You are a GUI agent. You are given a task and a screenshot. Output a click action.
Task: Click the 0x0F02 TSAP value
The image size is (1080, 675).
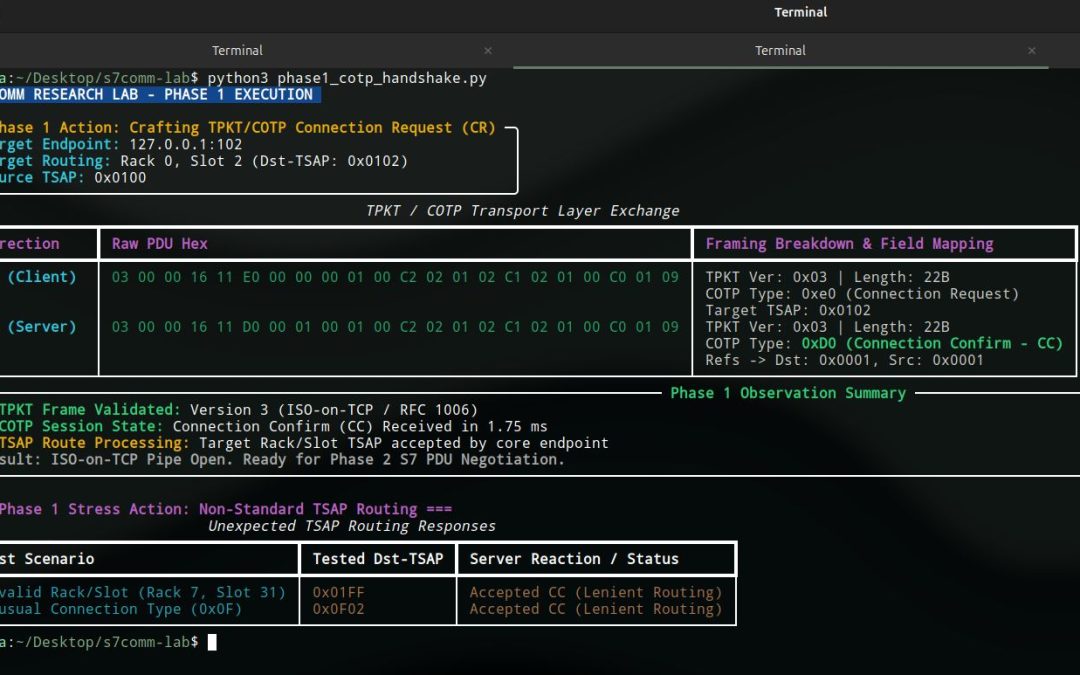point(338,609)
